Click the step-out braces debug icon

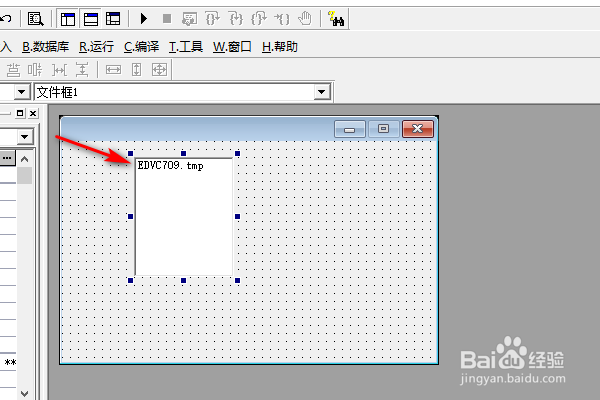point(259,18)
